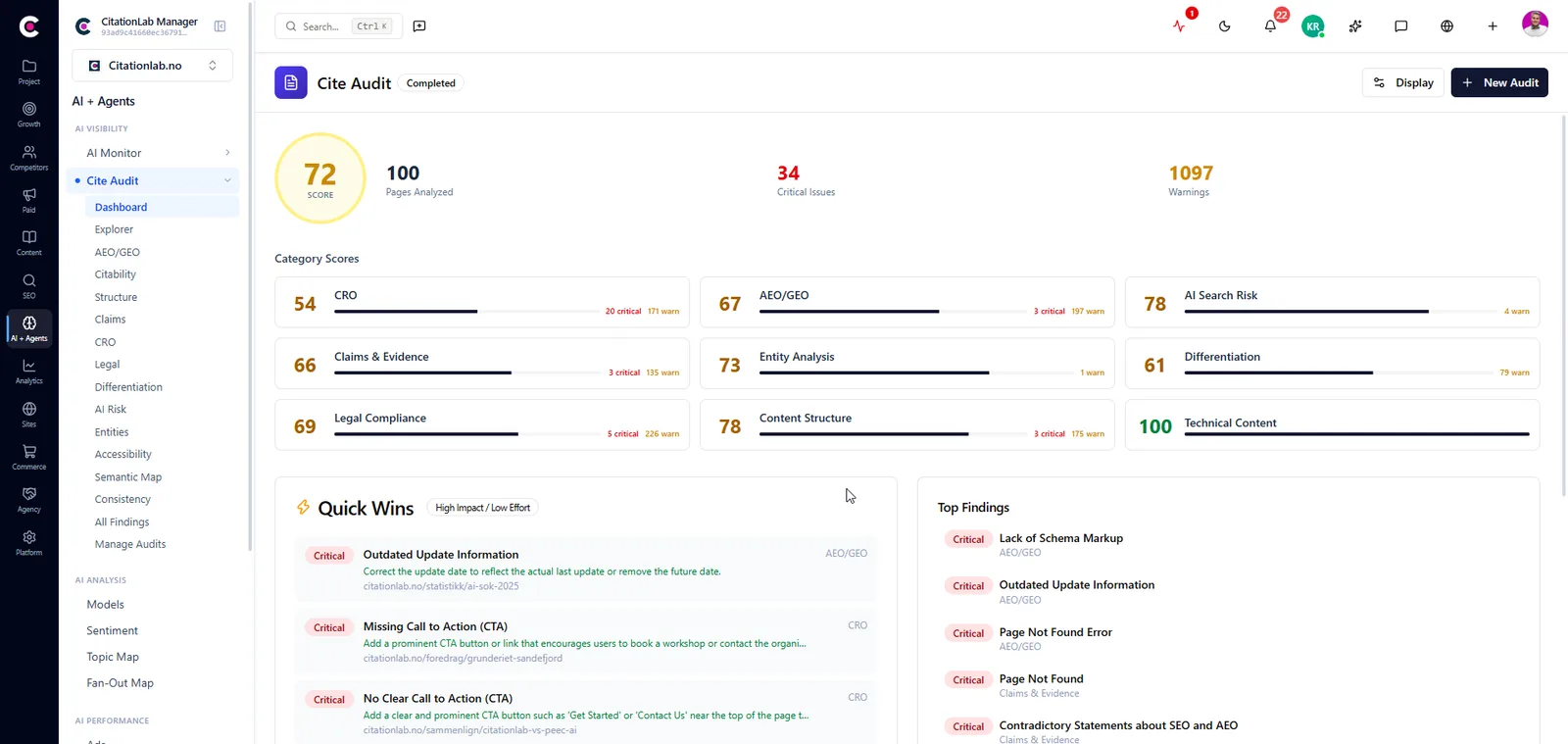Open the feedback message icon beside search

point(419,26)
